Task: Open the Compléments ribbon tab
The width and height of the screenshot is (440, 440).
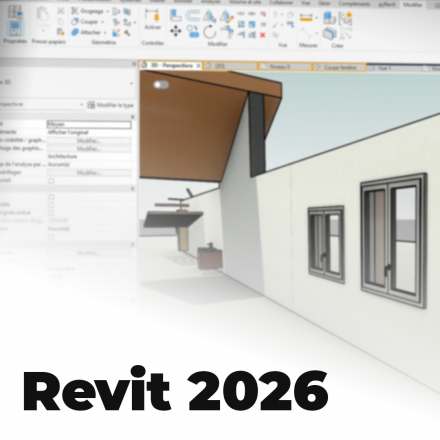Action: click(x=354, y=4)
